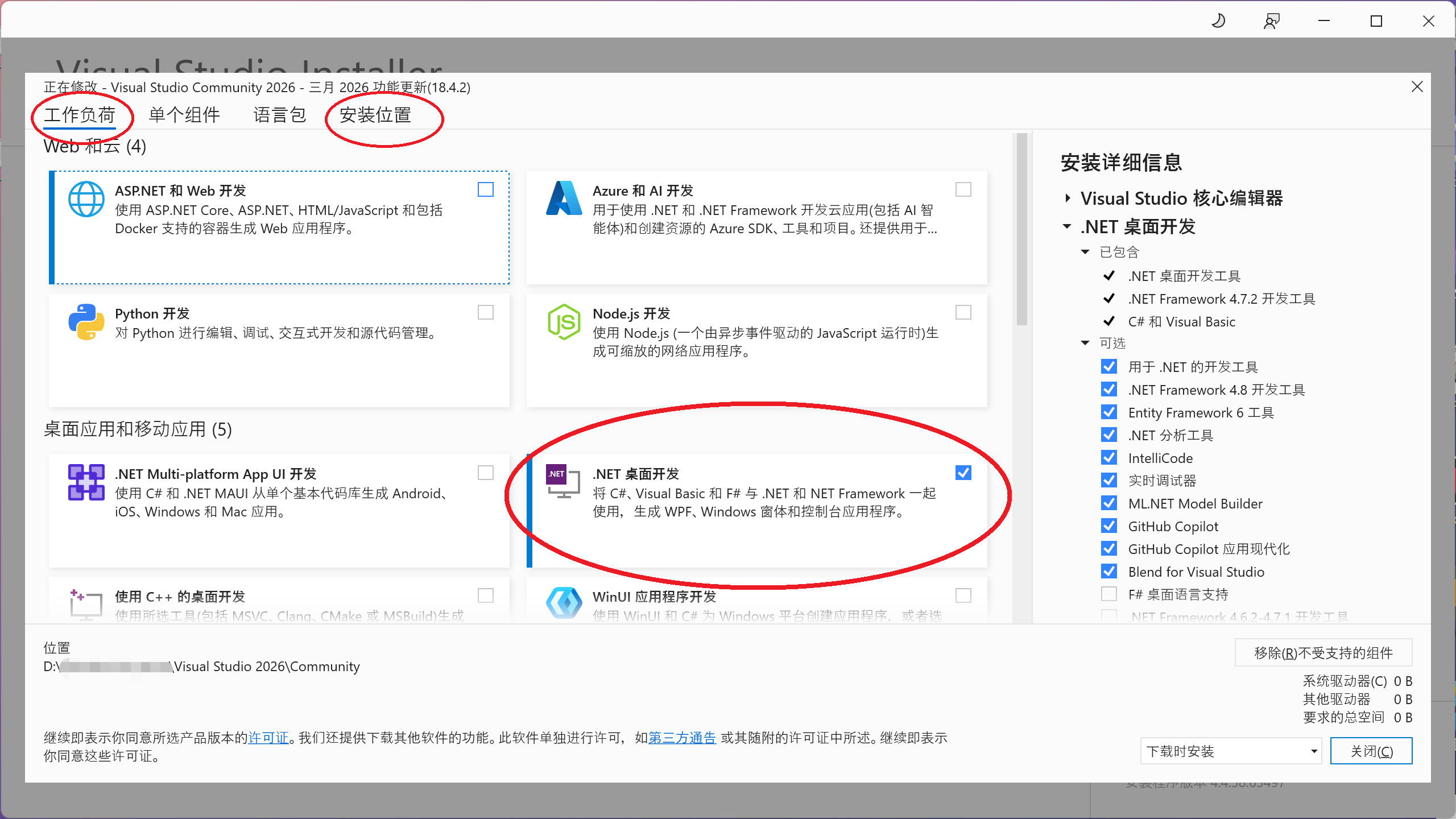Check F# 桌面语言支持 optional component
1456x819 pixels.
tap(1108, 594)
